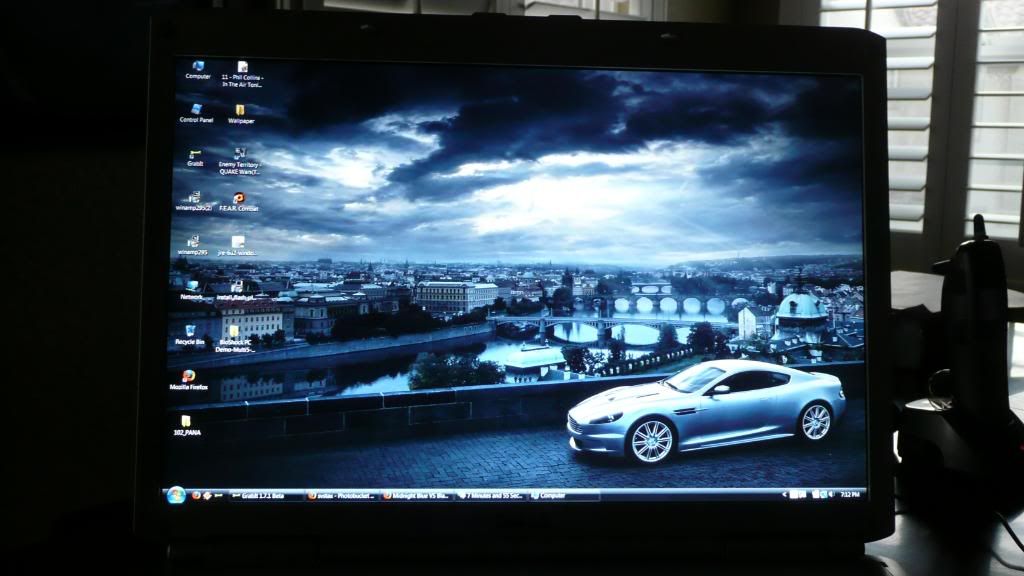Open the BioShock PC Demo folder

point(234,338)
